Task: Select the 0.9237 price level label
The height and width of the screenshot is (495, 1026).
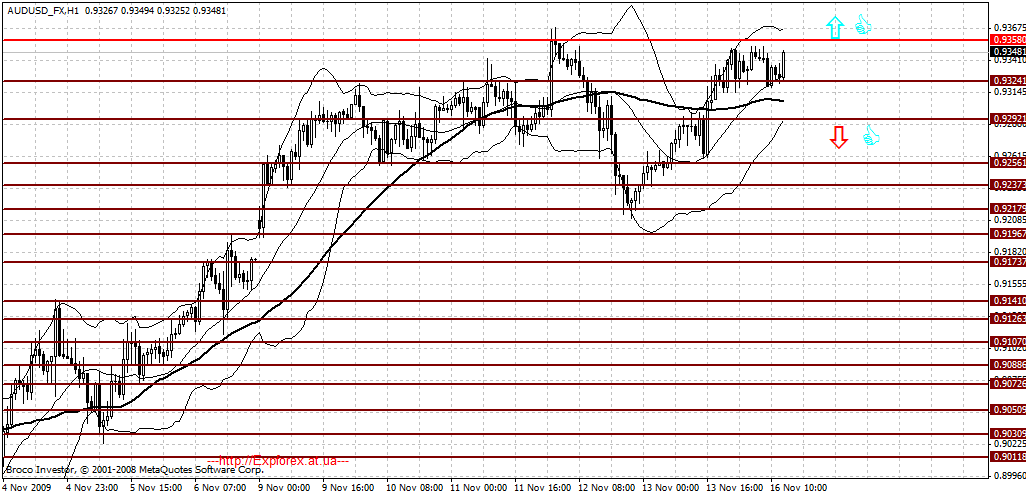Action: [1008, 185]
